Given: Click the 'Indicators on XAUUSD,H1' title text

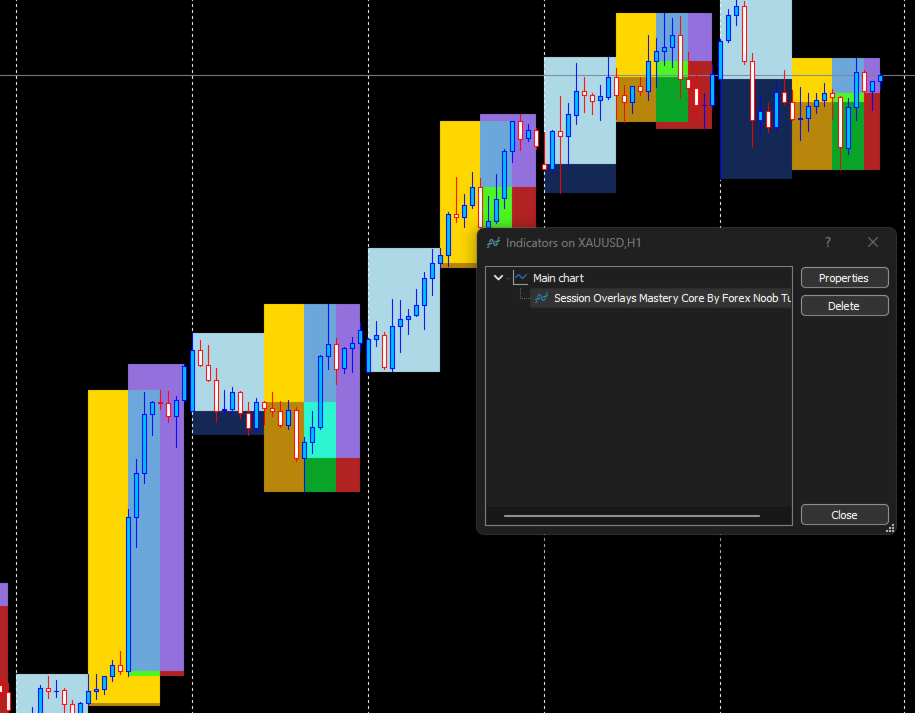Looking at the screenshot, I should coord(573,243).
